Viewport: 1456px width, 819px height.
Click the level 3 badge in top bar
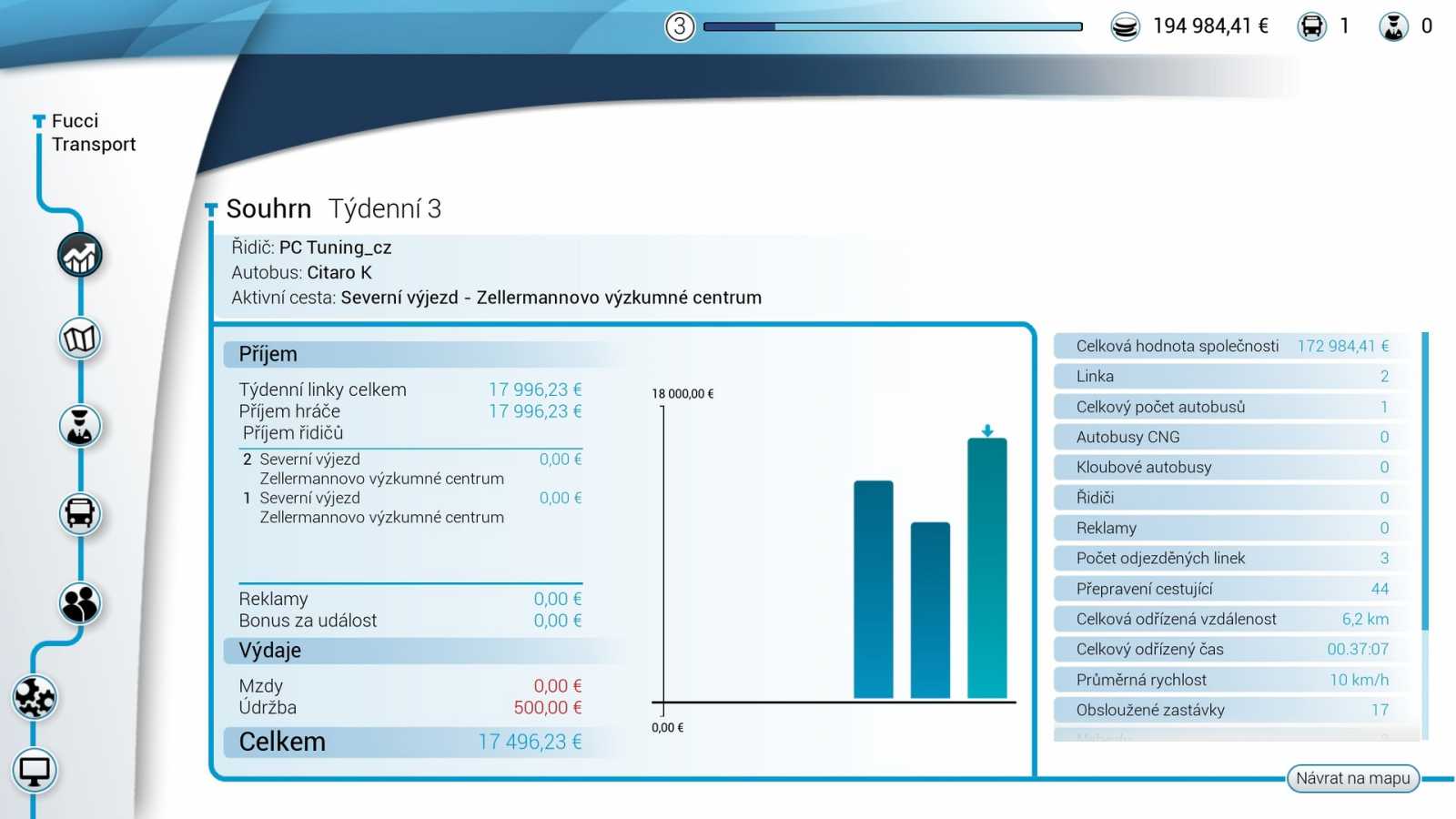click(680, 26)
